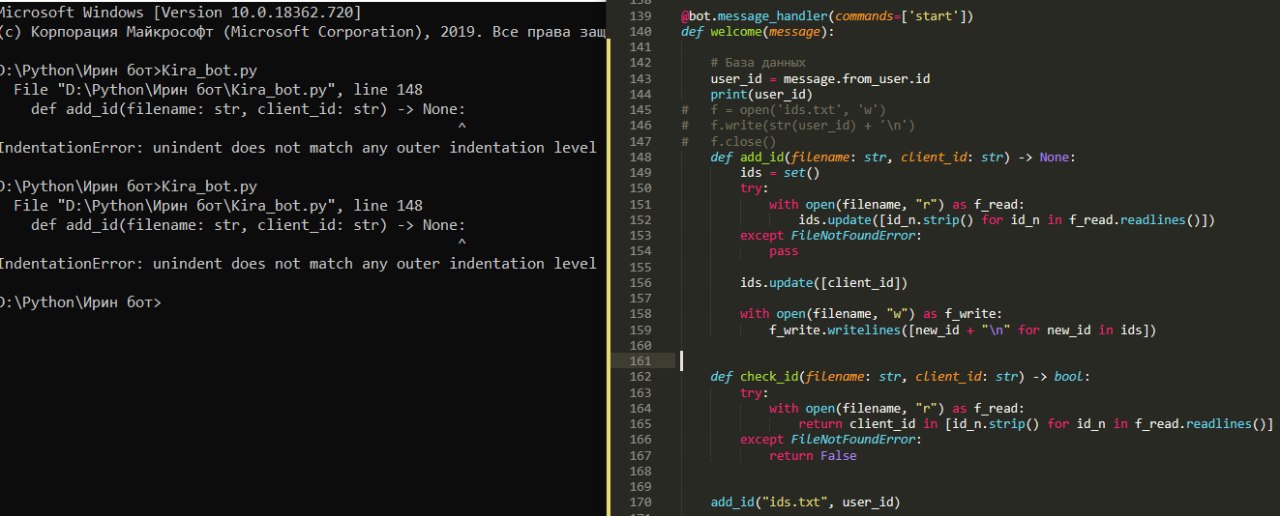Image resolution: width=1280 pixels, height=516 pixels.
Task: Click the Корпорация Майкрософт copyright line in console
Action: tap(302, 33)
